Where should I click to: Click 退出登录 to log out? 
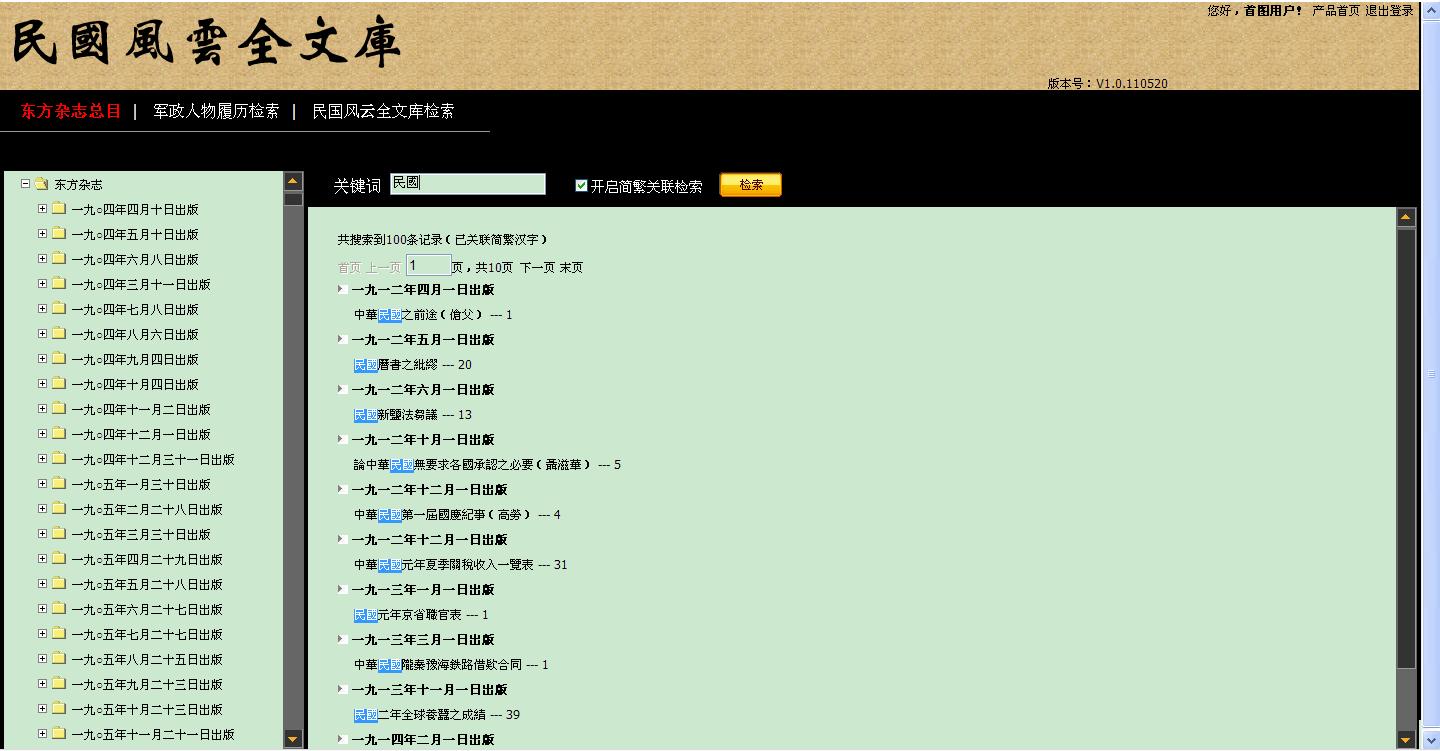point(1389,11)
